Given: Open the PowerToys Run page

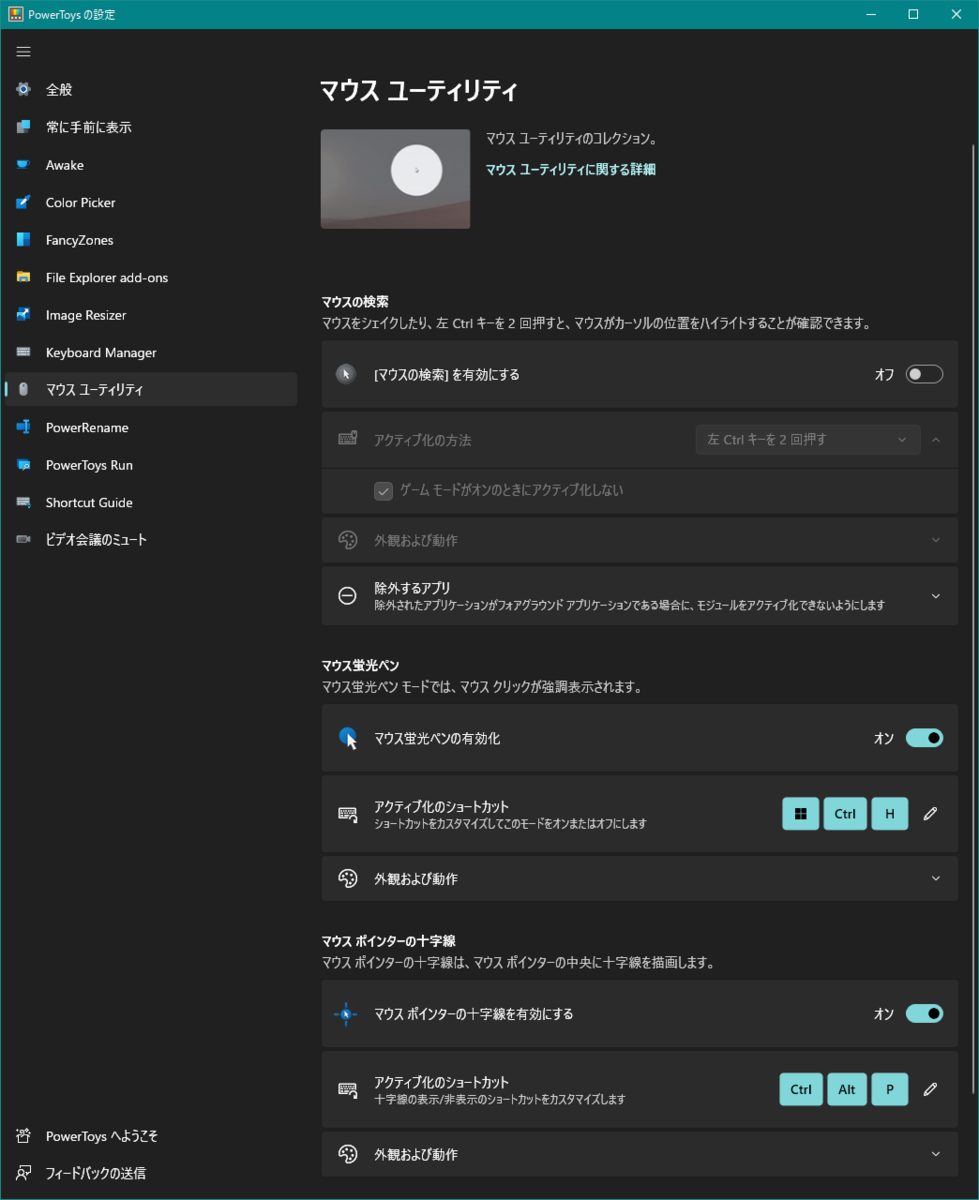Looking at the screenshot, I should click(151, 465).
